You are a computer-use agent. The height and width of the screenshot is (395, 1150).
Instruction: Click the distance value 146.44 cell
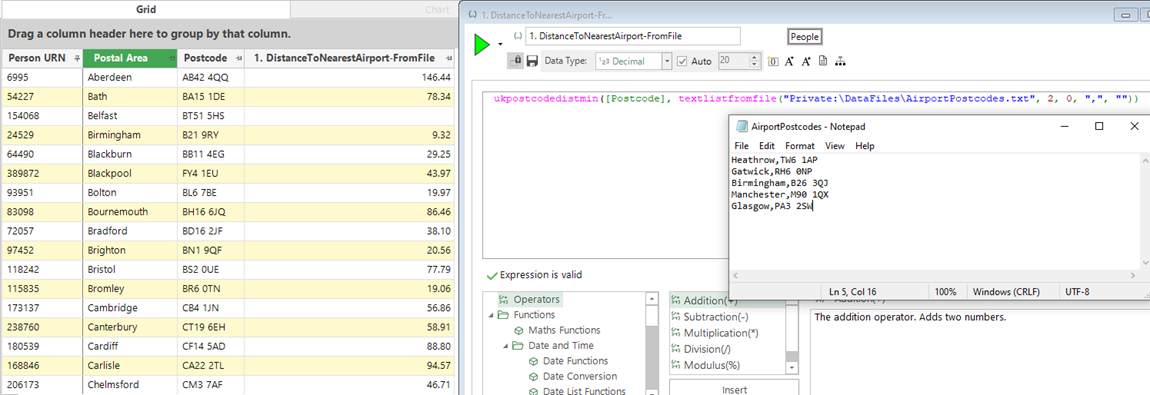click(349, 77)
